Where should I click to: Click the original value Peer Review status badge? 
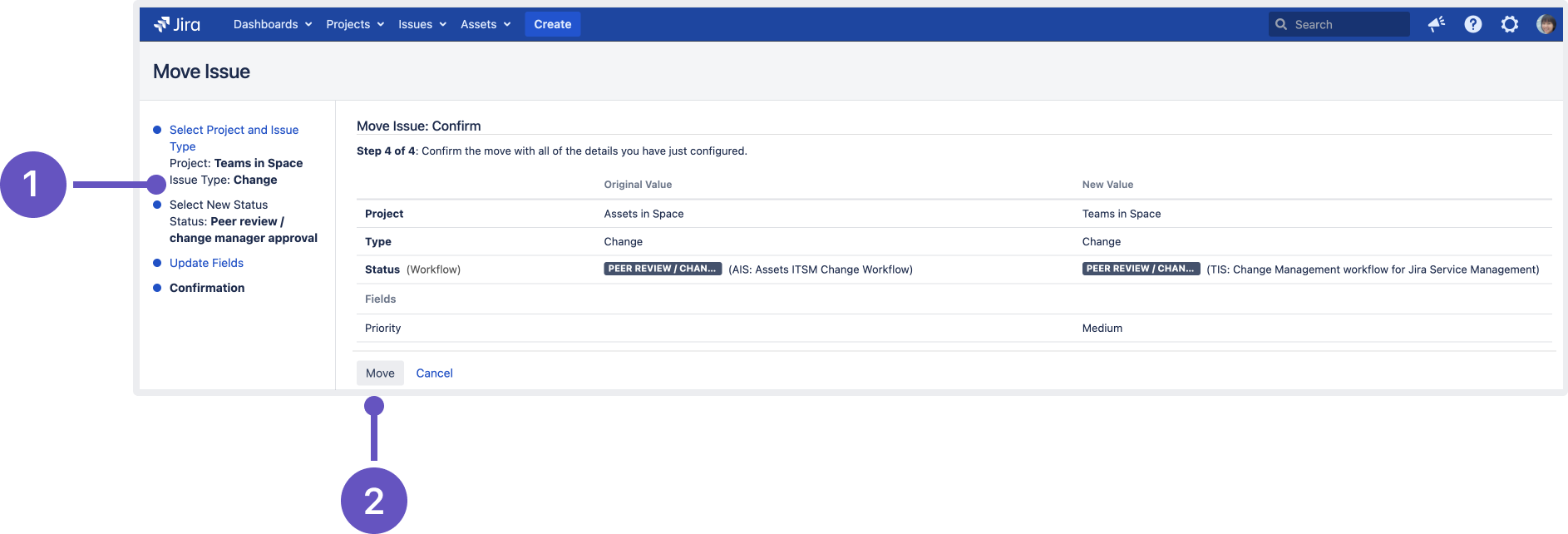pyautogui.click(x=662, y=269)
